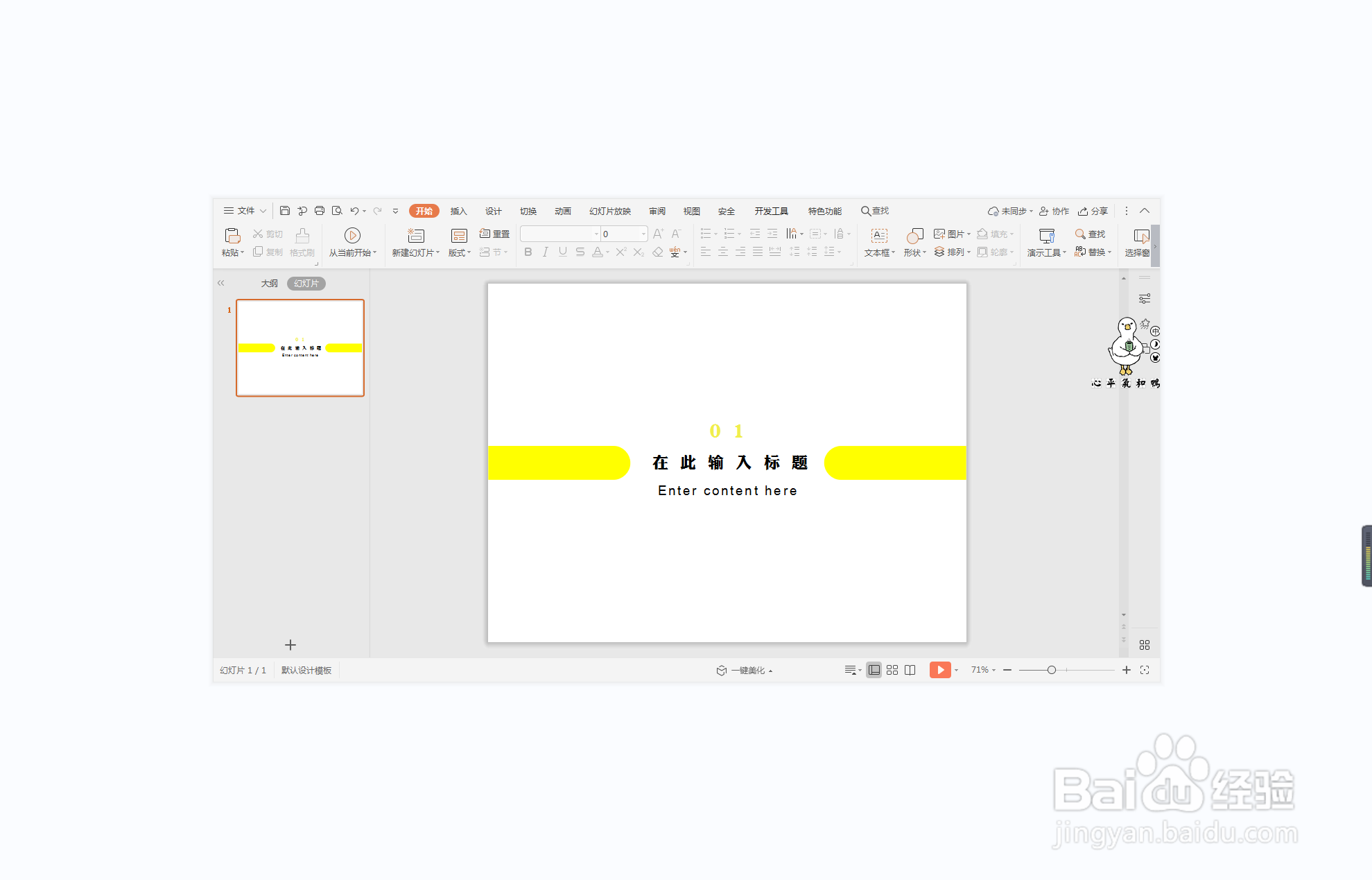This screenshot has height=880, width=1372.
Task: Open the Insert (插入) tab
Action: (x=459, y=212)
